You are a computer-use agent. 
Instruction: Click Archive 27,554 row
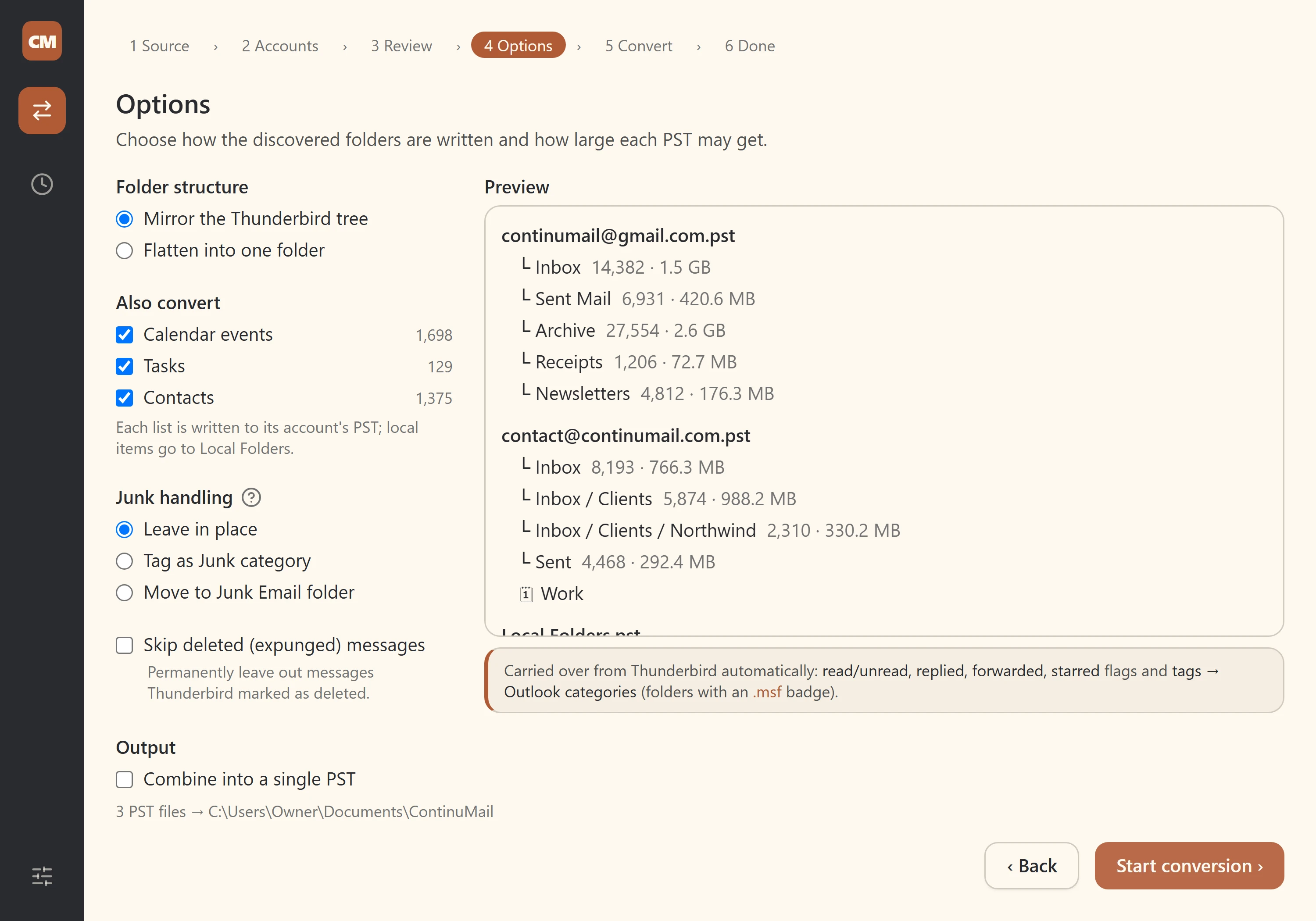click(x=623, y=330)
